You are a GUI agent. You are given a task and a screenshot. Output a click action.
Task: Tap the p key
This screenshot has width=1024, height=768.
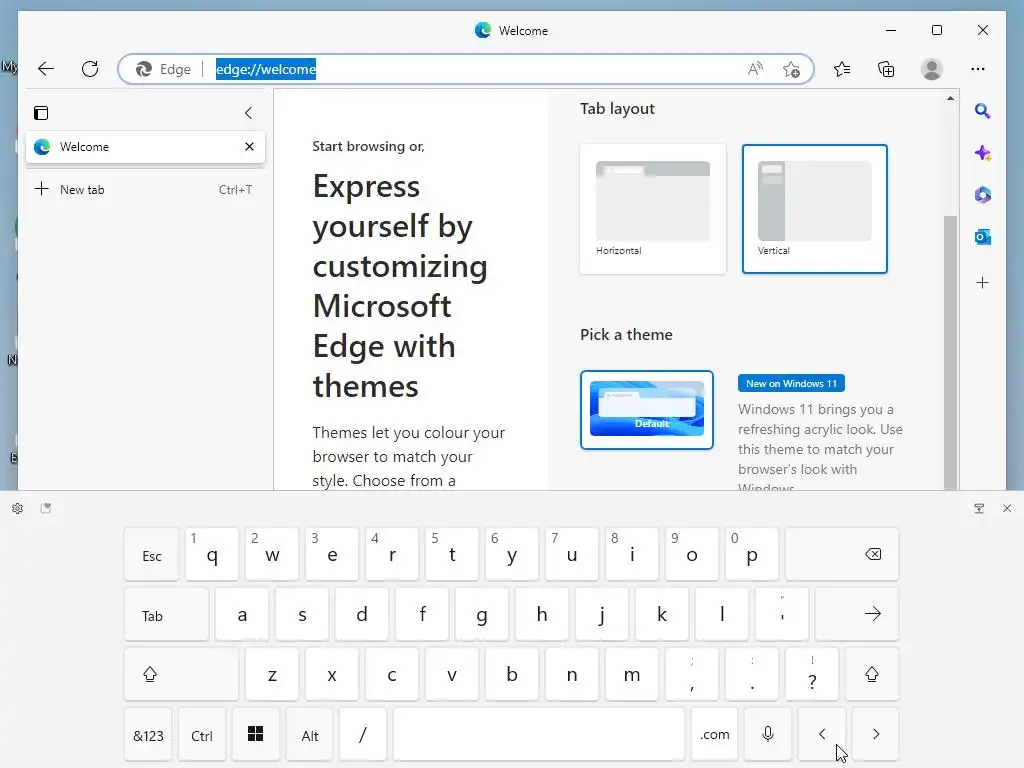(x=752, y=555)
